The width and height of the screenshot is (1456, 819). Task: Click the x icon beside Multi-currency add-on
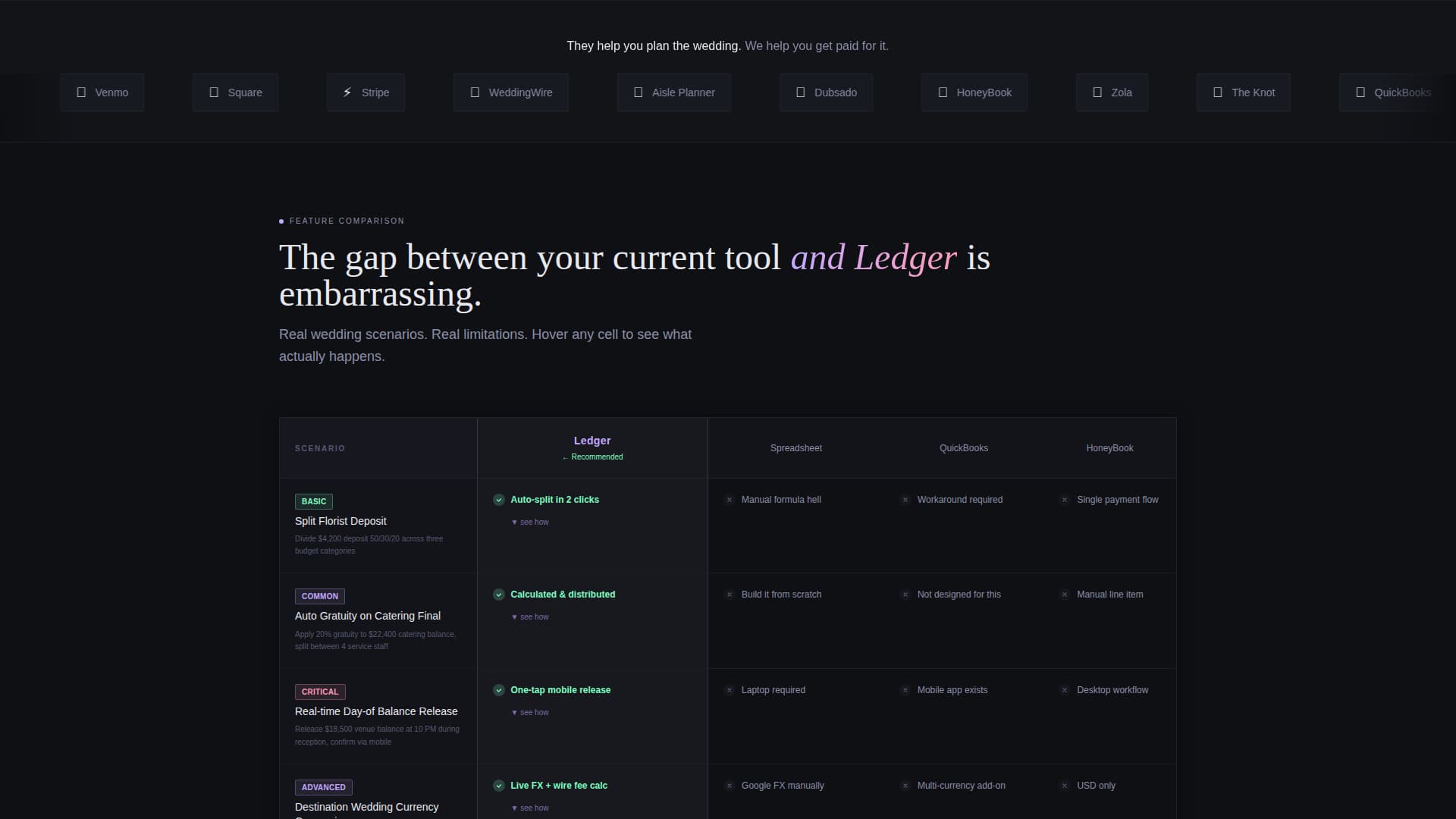pyautogui.click(x=905, y=786)
